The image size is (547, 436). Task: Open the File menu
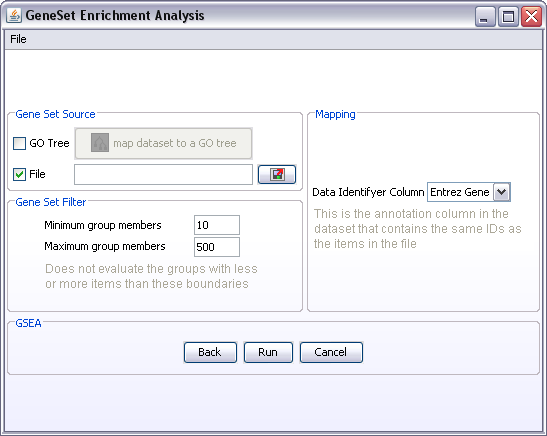(x=18, y=39)
